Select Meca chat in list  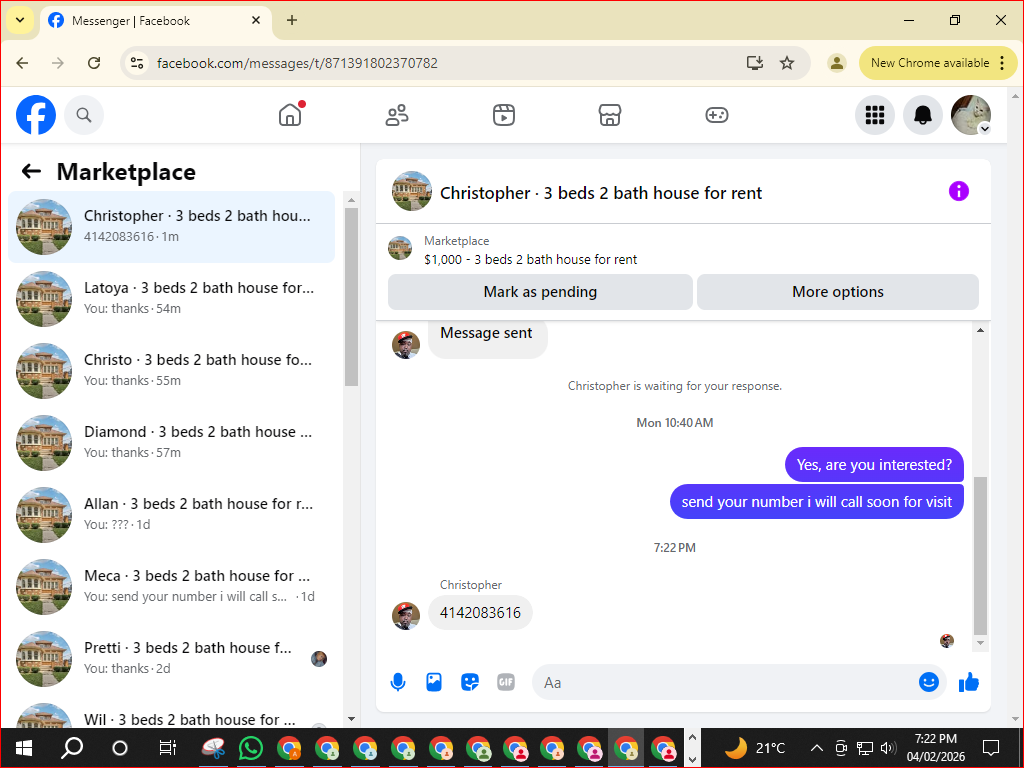pyautogui.click(x=171, y=586)
